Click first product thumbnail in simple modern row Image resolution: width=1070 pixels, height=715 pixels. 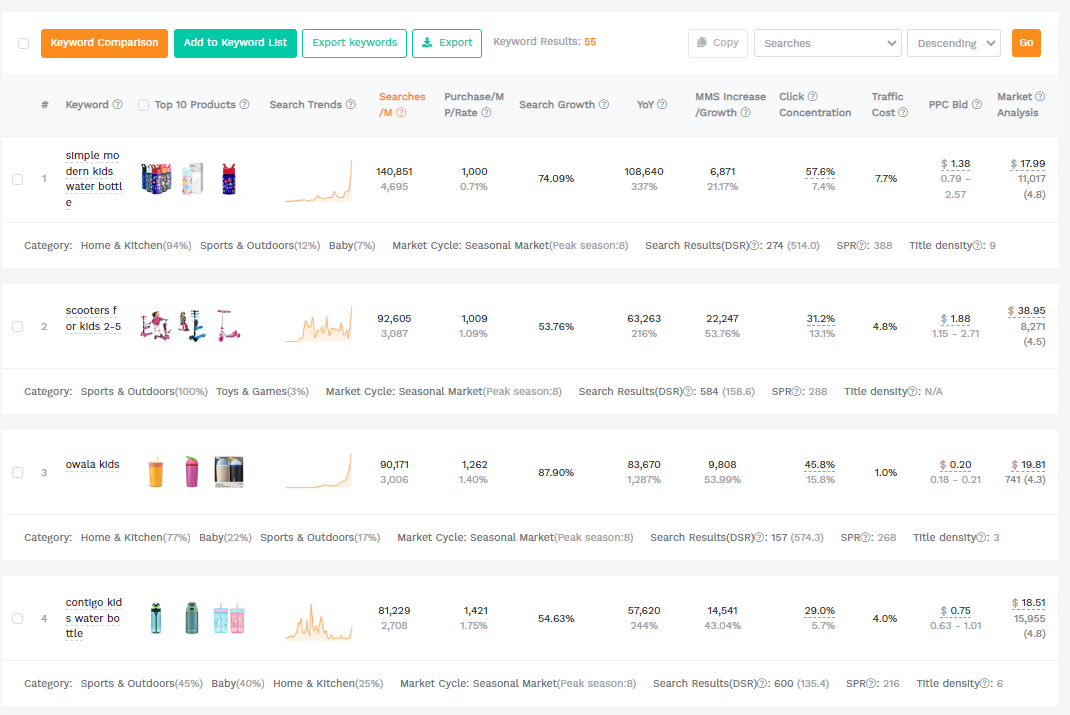[156, 179]
